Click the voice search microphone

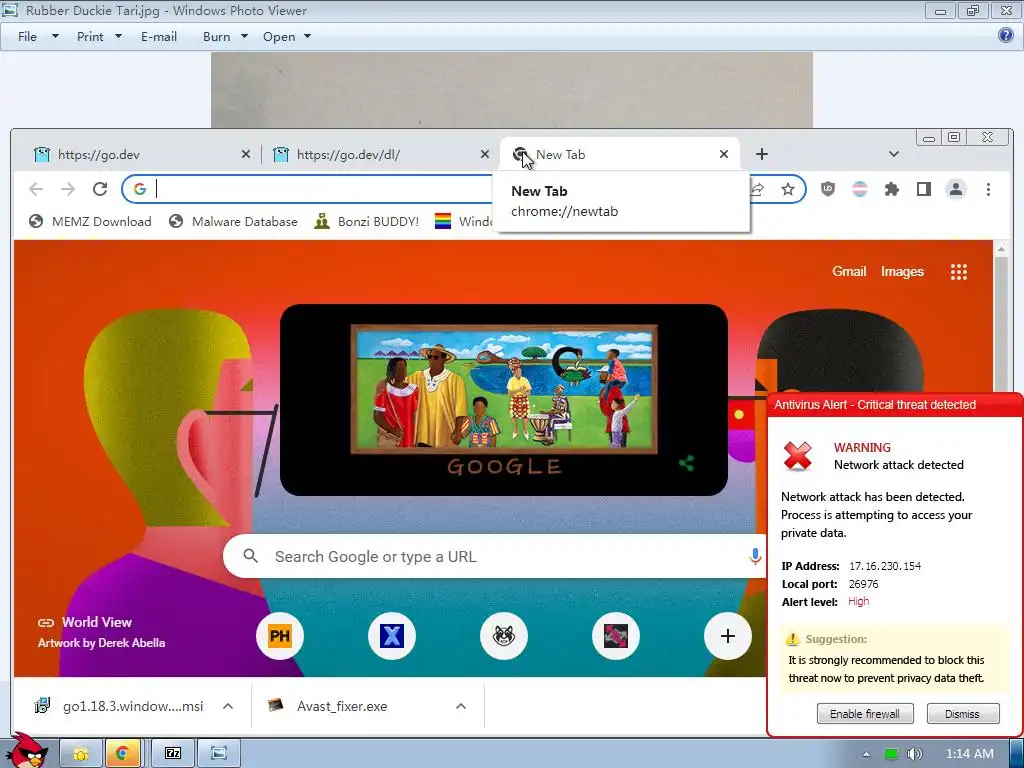(x=755, y=556)
